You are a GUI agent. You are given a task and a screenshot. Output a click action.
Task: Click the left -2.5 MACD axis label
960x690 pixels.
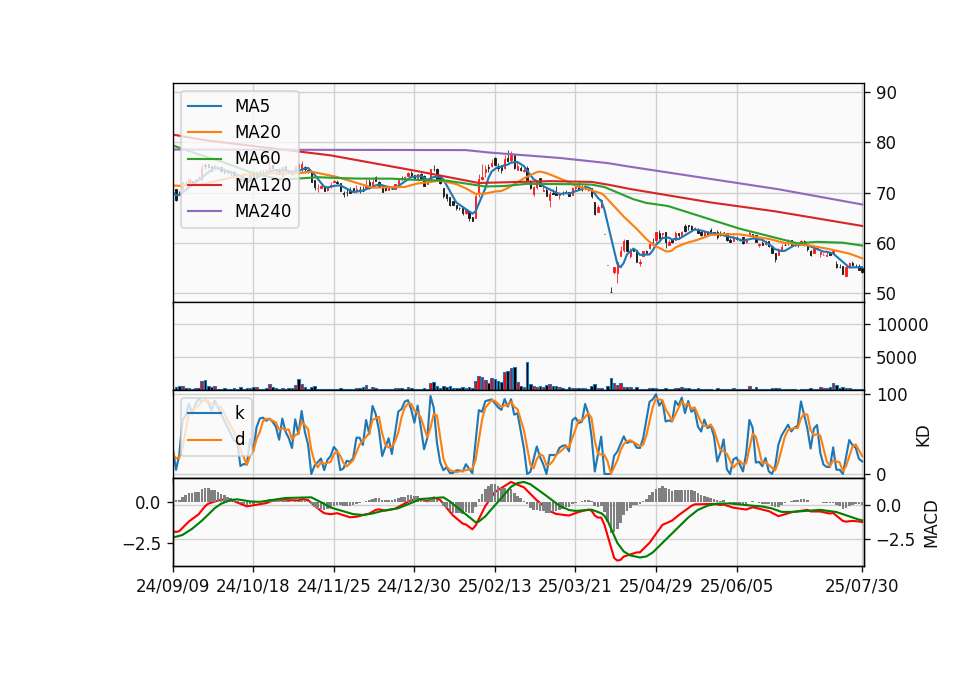click(141, 544)
